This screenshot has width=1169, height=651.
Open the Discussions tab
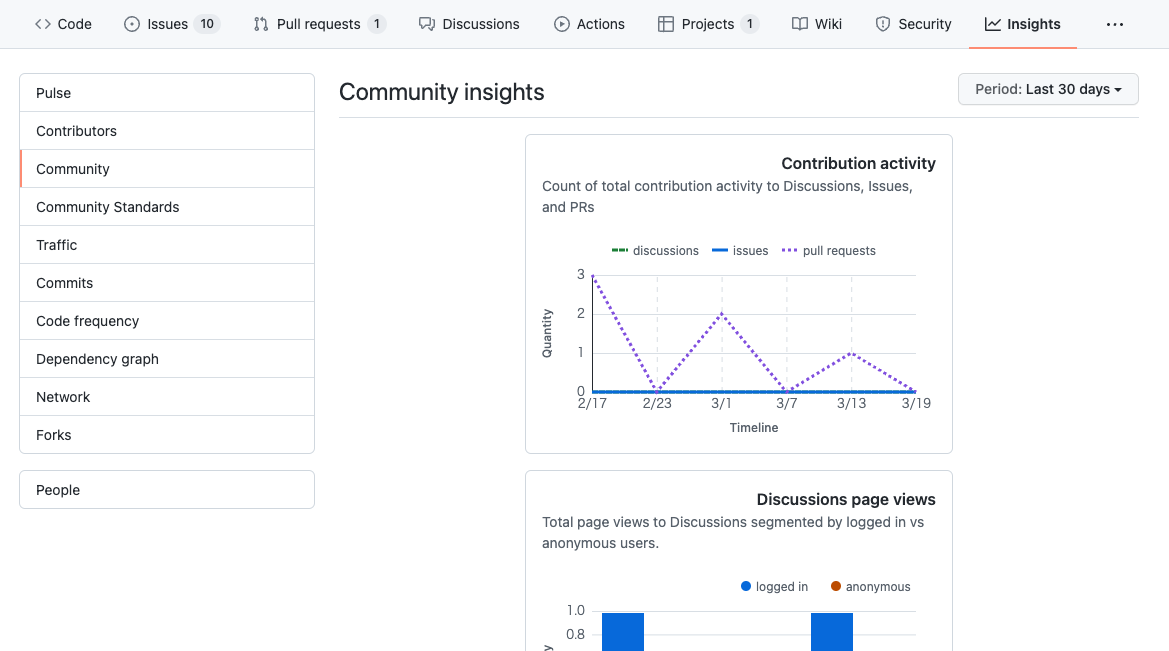coord(469,24)
